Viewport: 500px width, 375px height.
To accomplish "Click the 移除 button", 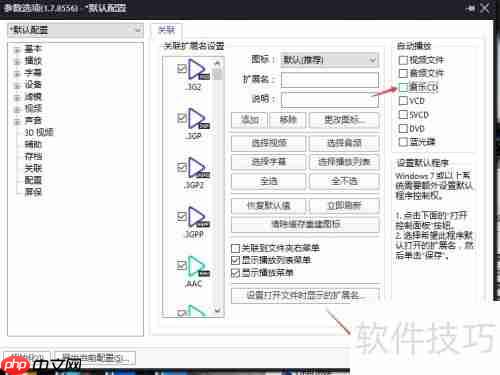I will click(x=288, y=120).
